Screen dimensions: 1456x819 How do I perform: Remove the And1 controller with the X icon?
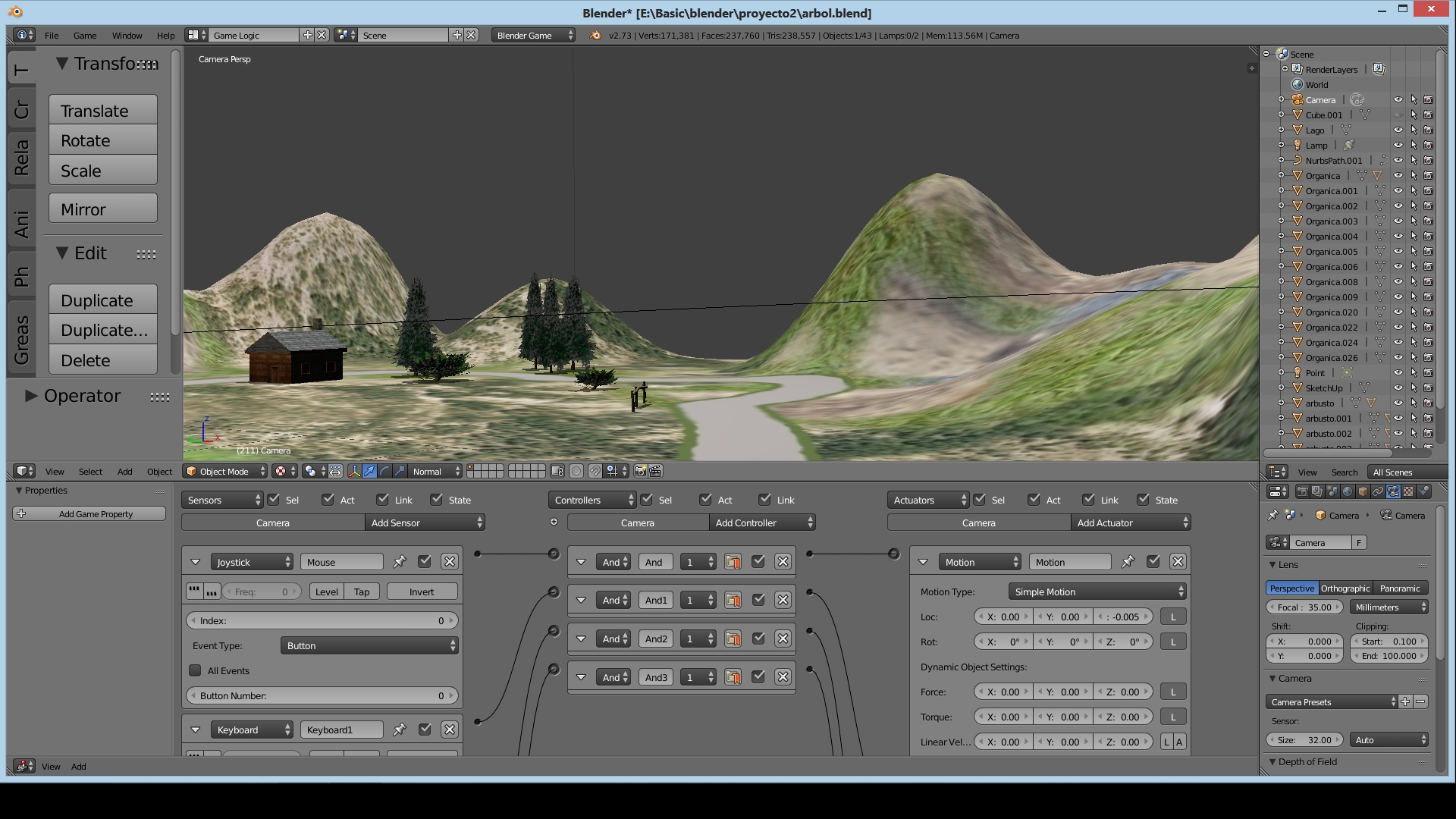click(x=783, y=600)
